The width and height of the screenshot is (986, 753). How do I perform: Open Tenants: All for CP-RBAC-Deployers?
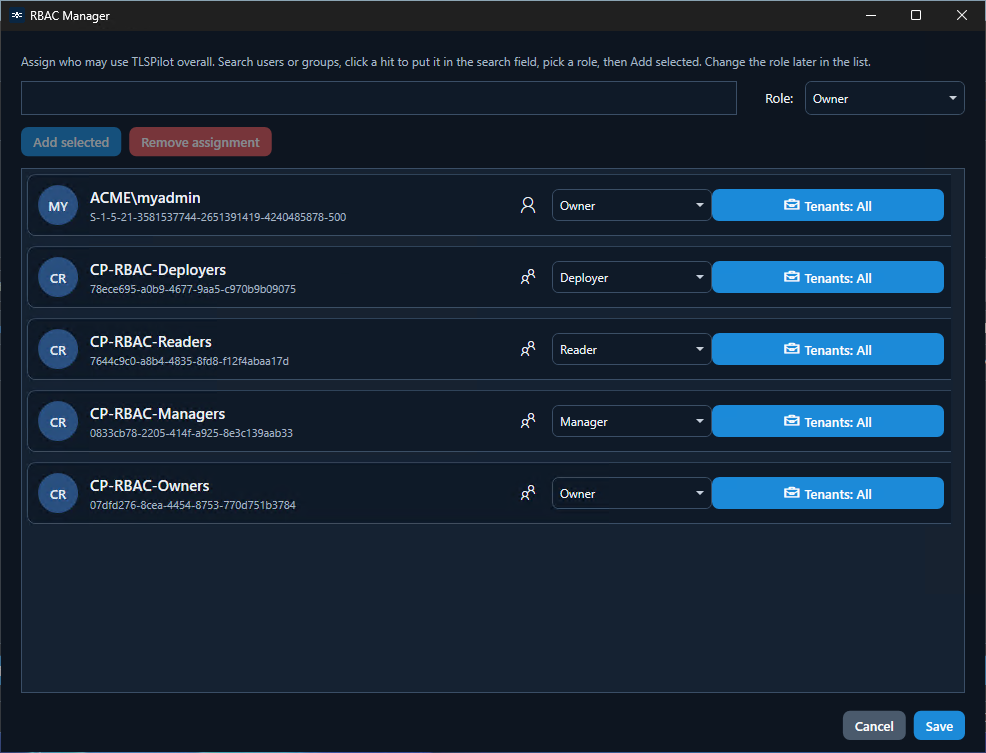(828, 277)
